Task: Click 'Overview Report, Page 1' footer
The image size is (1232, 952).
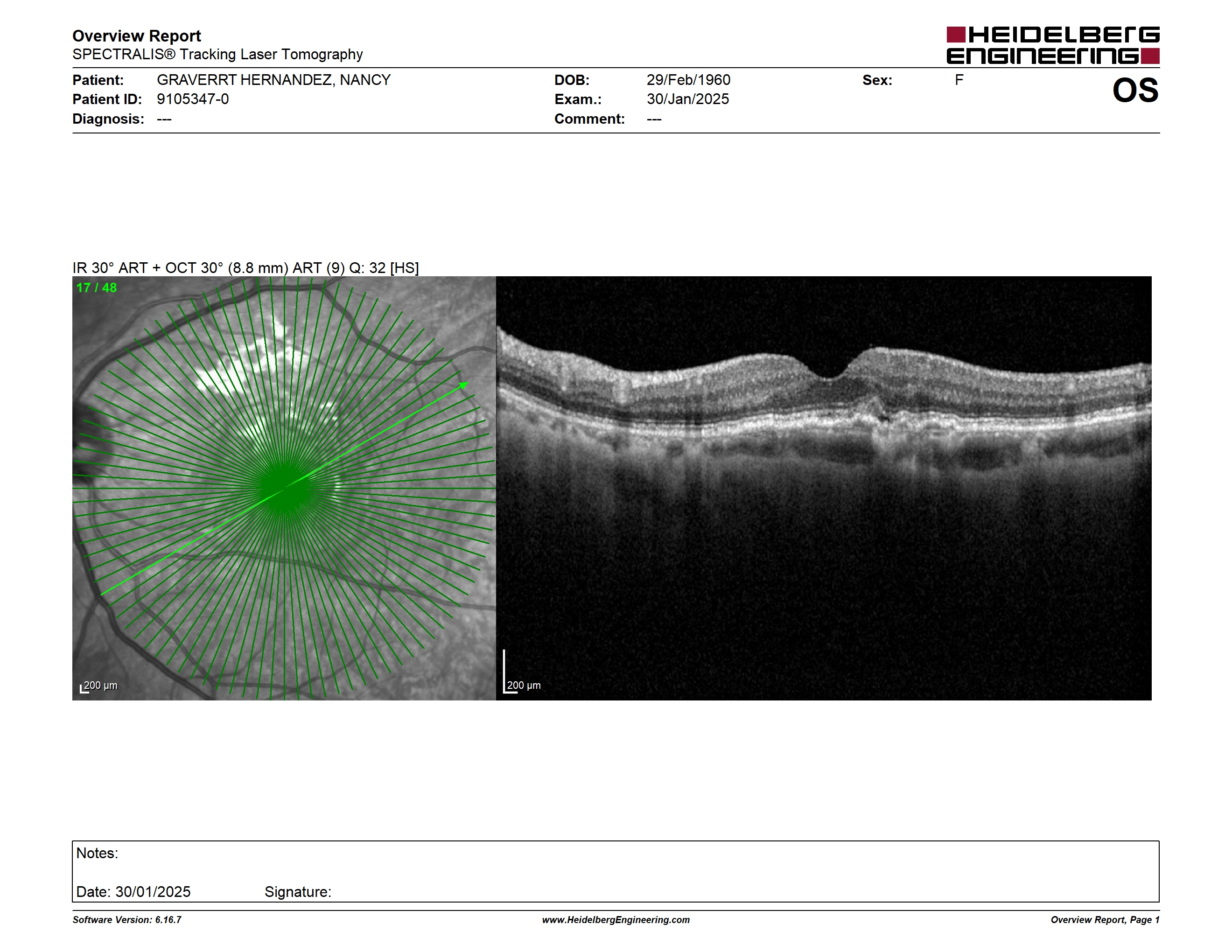Action: pos(1105,920)
